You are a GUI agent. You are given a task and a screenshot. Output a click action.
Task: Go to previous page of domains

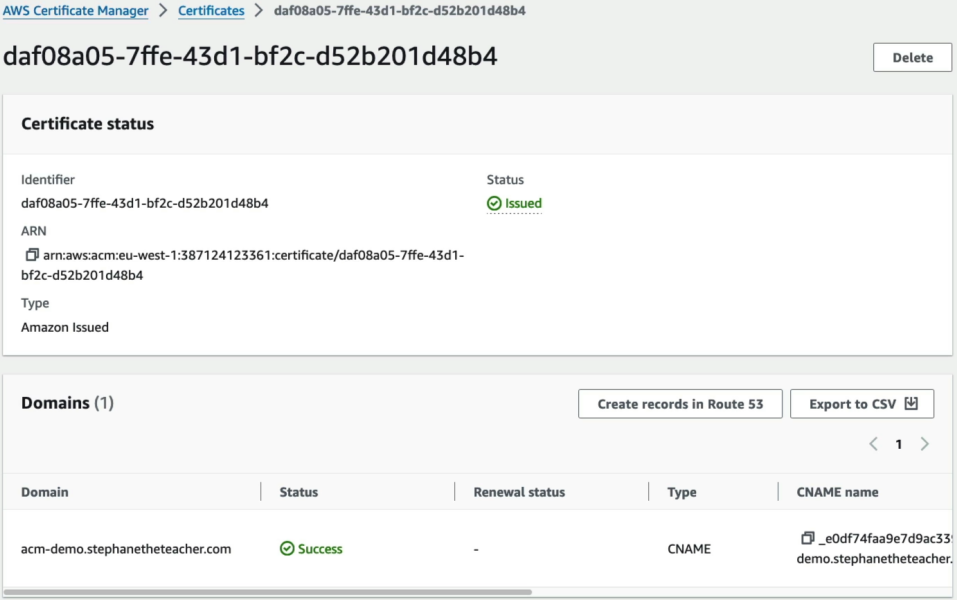point(873,444)
